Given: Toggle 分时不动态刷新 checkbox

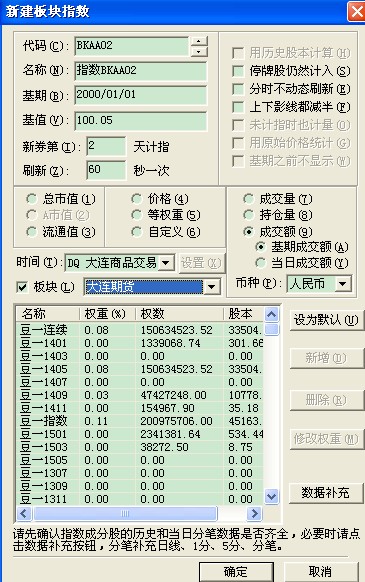Looking at the screenshot, I should [x=238, y=89].
